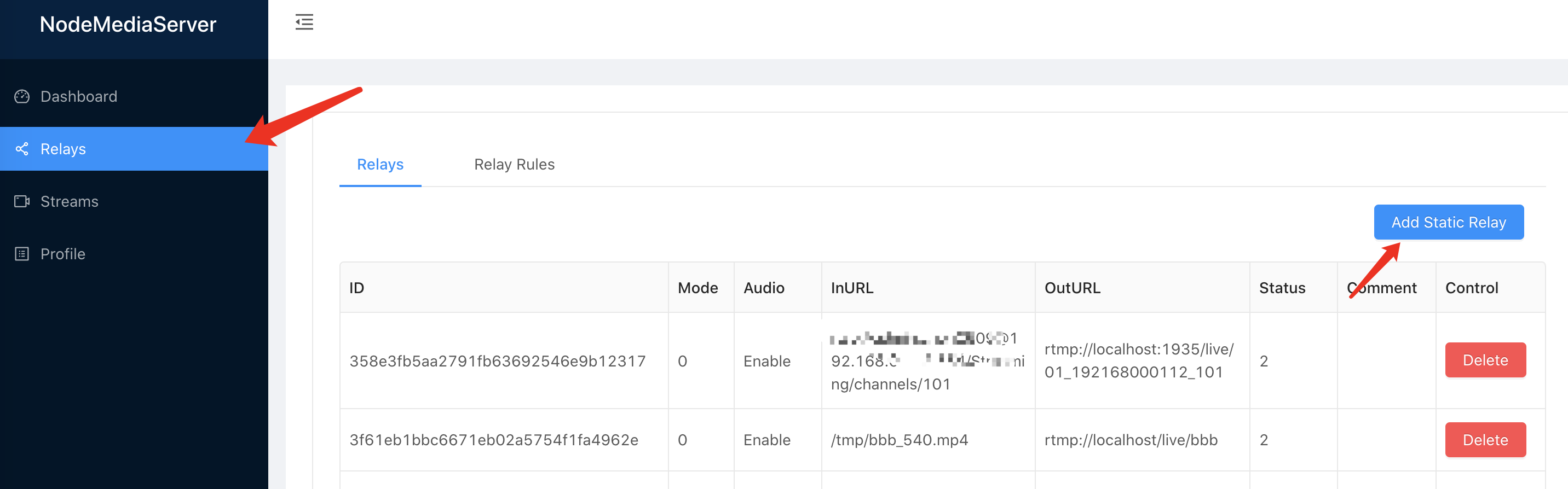Viewport: 1568px width, 489px height.
Task: Click the Streams camera icon
Action: click(22, 201)
